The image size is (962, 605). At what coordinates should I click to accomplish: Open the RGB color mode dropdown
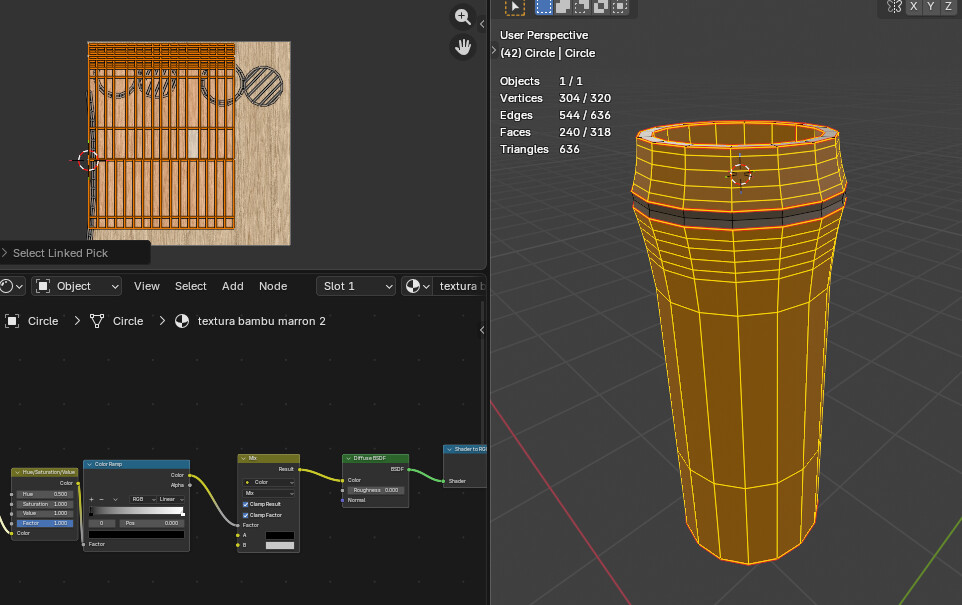[x=142, y=499]
